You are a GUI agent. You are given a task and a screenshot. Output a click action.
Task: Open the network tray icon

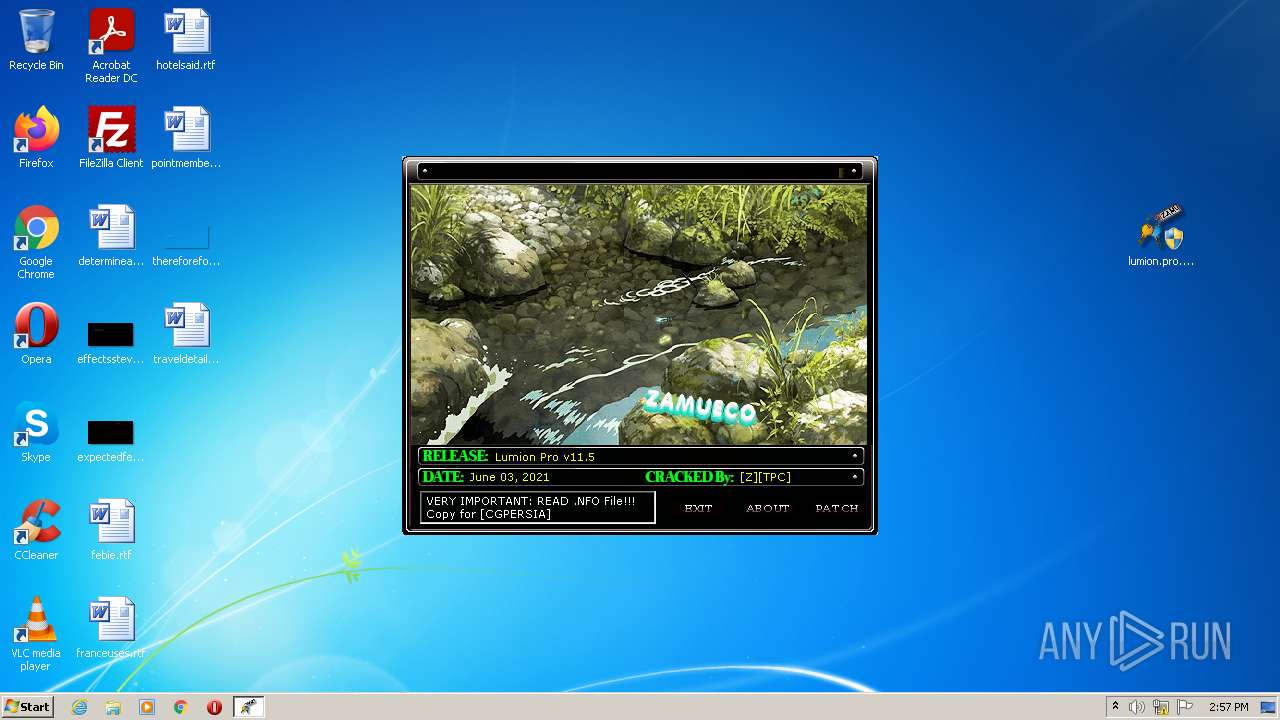(x=1161, y=707)
